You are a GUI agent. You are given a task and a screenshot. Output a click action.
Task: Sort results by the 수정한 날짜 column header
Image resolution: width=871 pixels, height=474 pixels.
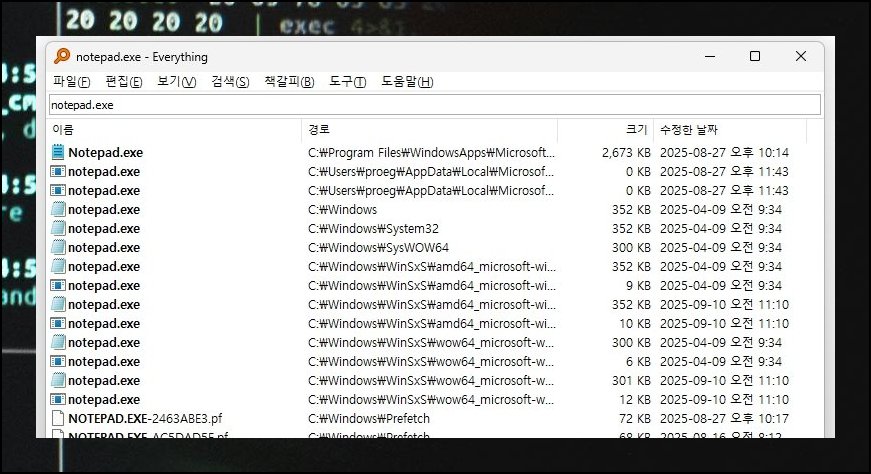coord(730,129)
